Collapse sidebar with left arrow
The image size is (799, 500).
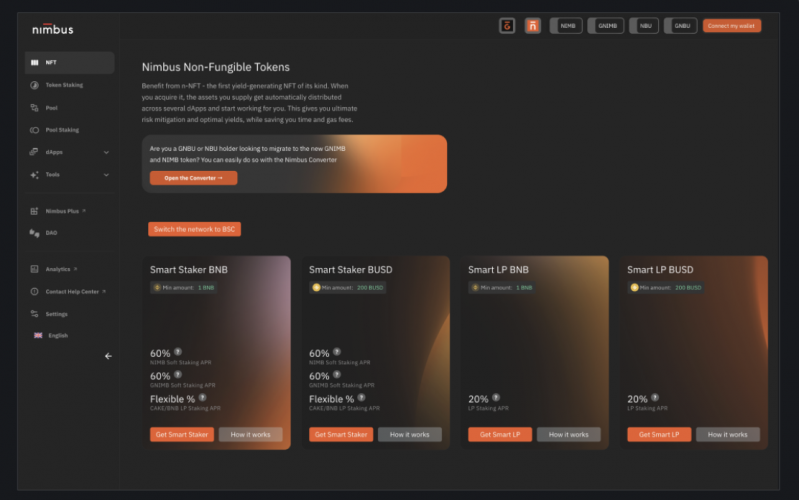click(108, 356)
